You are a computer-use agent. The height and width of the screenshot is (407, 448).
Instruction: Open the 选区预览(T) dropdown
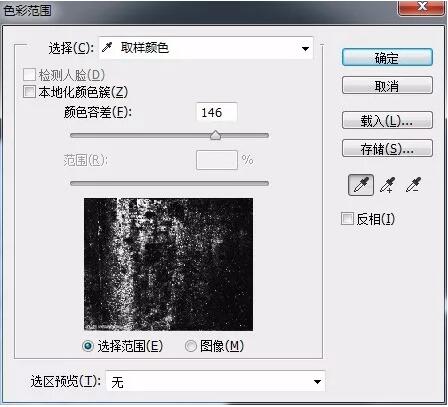tap(215, 381)
